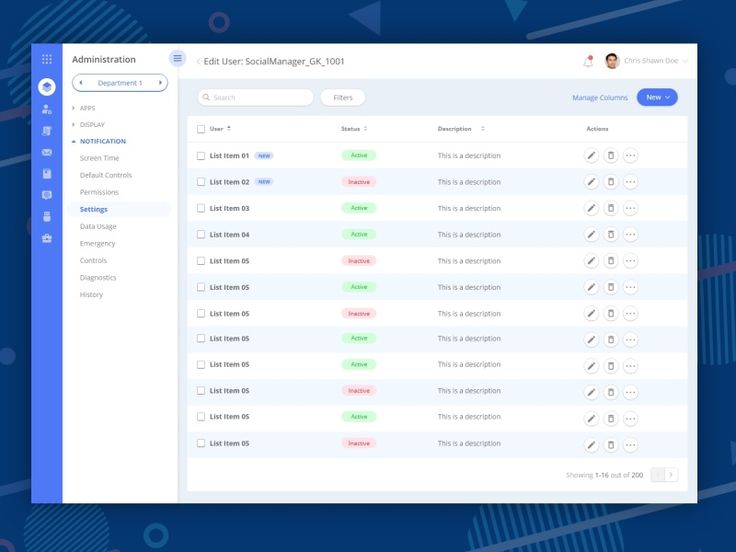
Task: Check the List Item 01 checkbox
Action: coord(201,155)
